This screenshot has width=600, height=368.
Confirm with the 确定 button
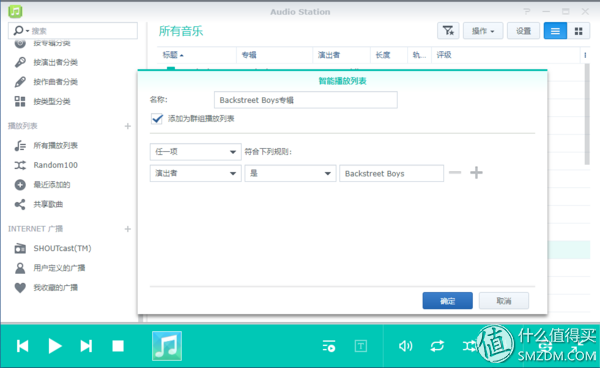(x=448, y=301)
